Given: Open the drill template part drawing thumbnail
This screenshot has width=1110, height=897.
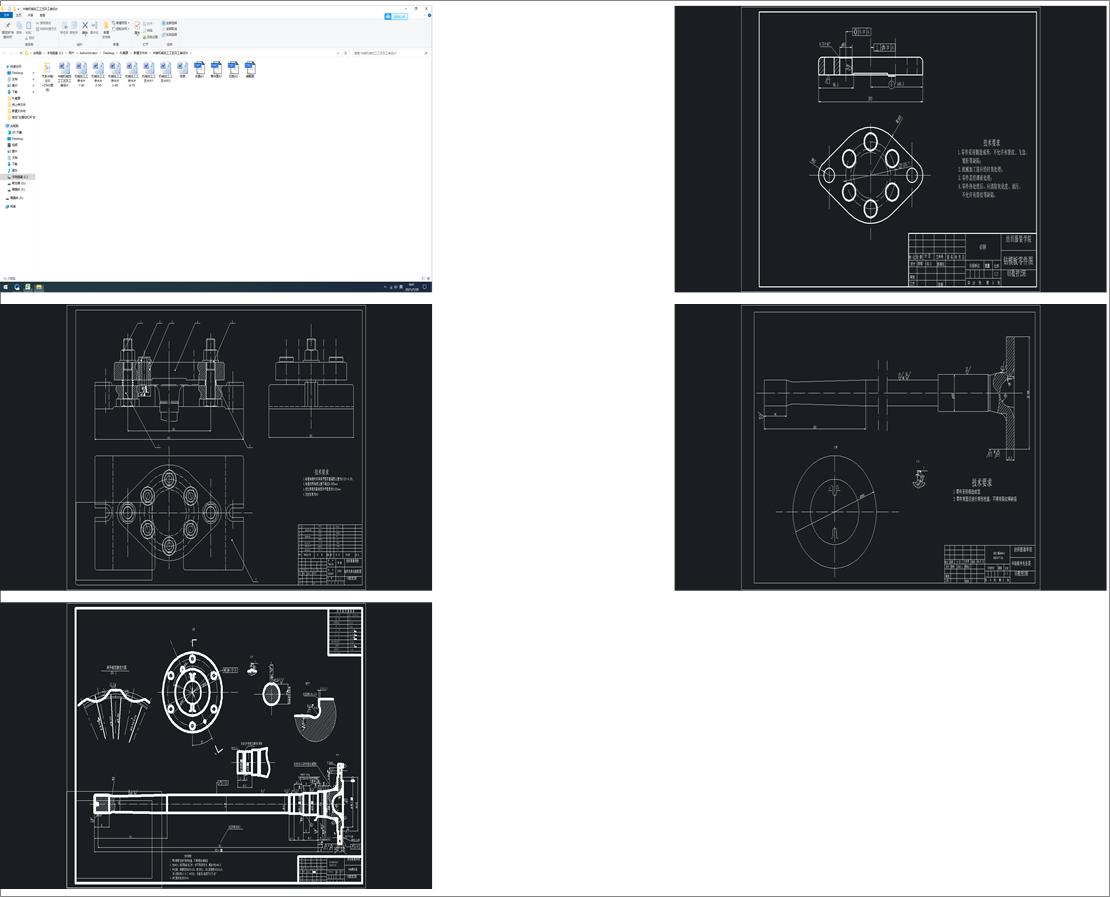Looking at the screenshot, I should click(x=890, y=149).
